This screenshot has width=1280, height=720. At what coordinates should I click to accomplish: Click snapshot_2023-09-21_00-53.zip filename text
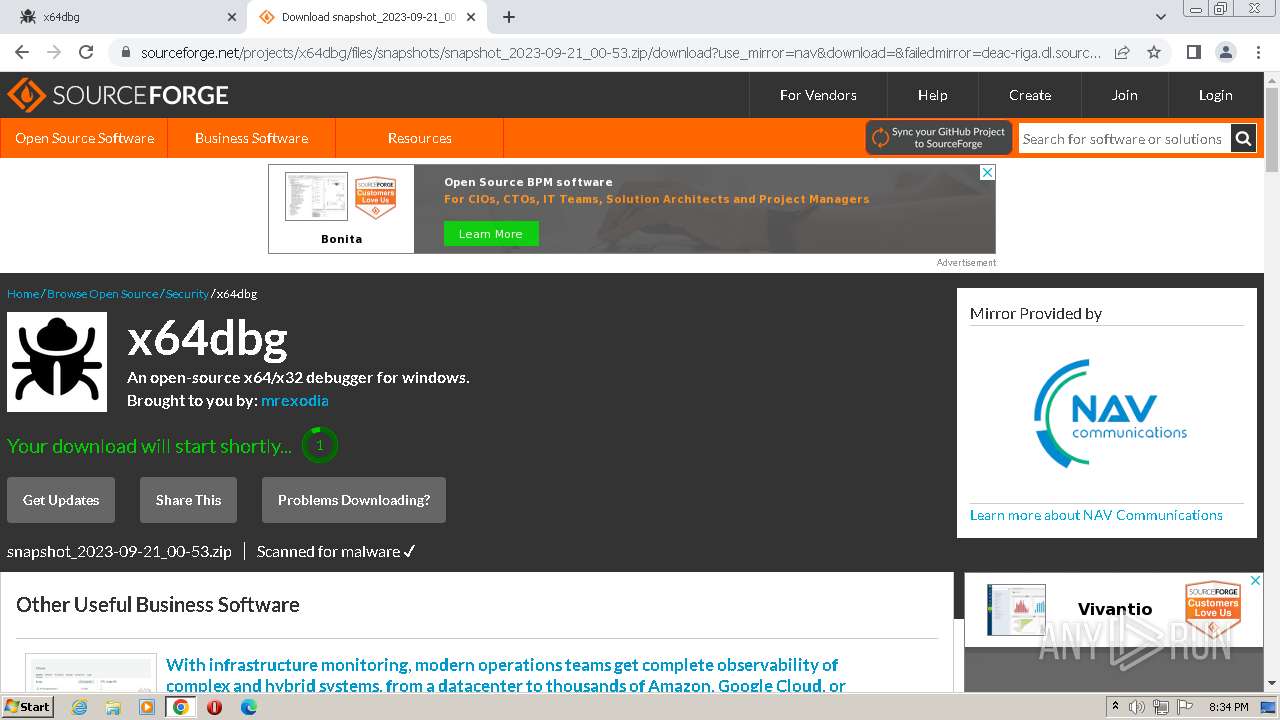119,551
